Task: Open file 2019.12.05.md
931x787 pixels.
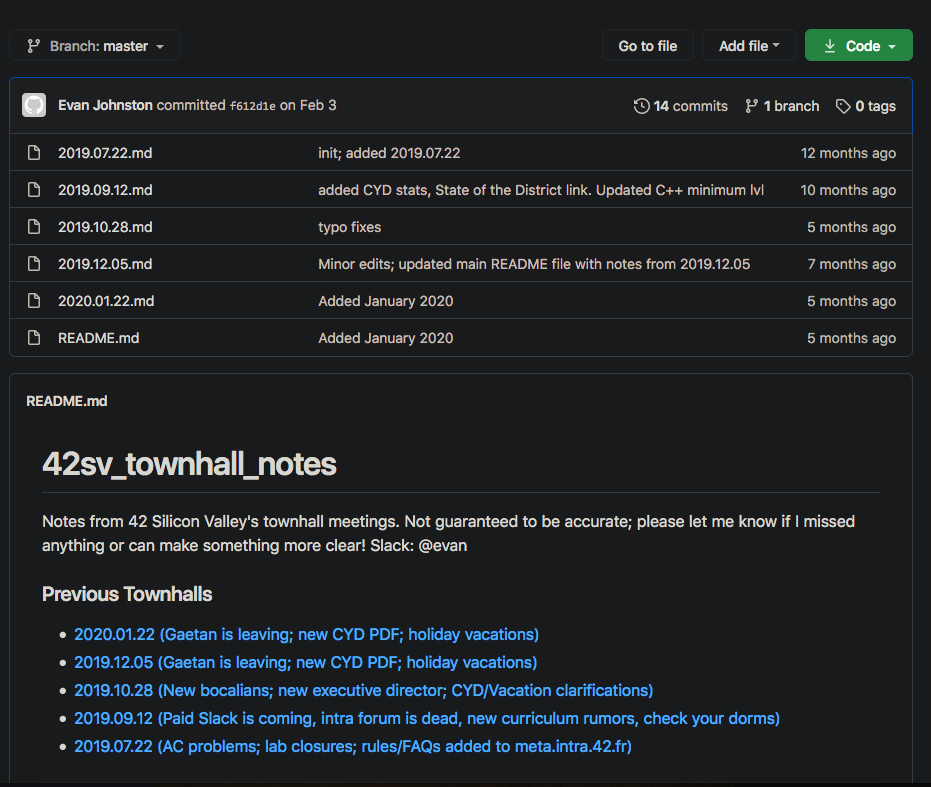Action: tap(105, 263)
